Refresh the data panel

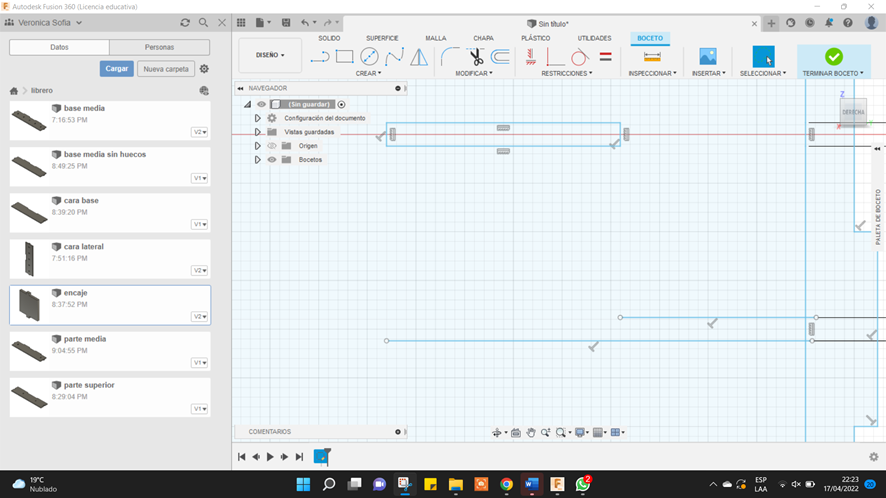[x=185, y=23]
